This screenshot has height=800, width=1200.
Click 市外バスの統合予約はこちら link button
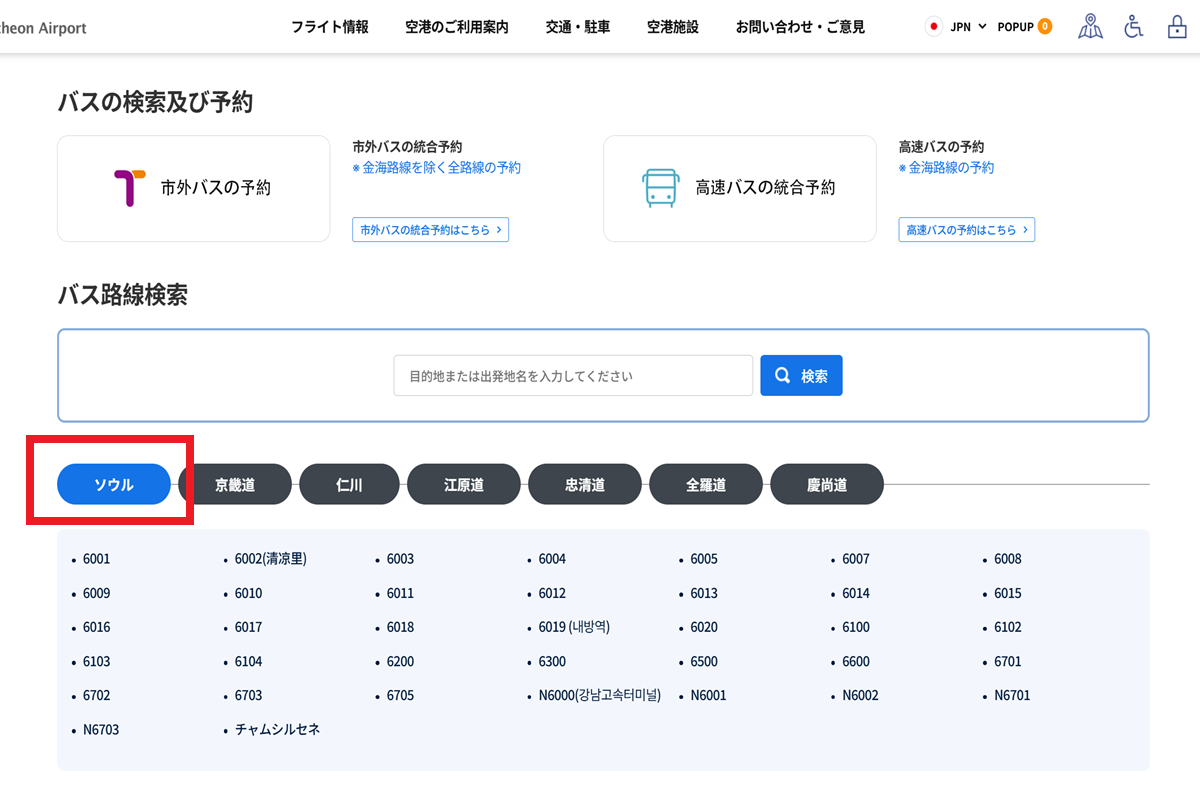pyautogui.click(x=430, y=230)
